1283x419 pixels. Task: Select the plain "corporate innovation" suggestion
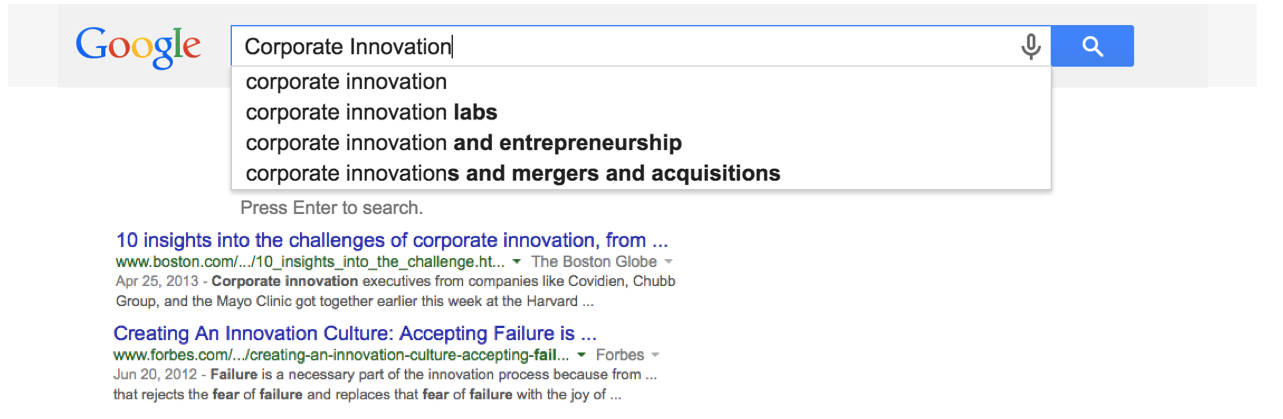tap(346, 82)
